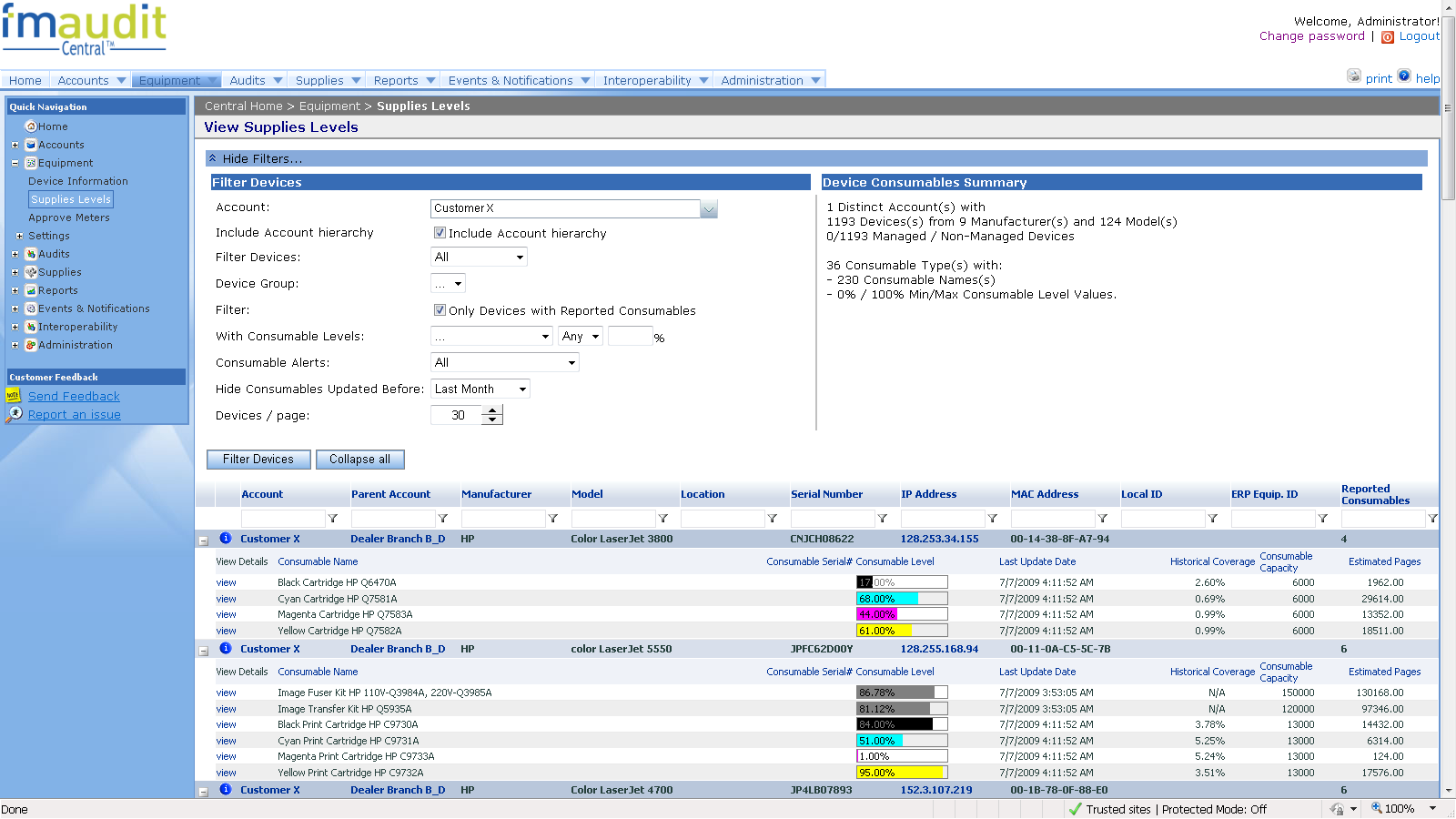Click the Events & Notifications tree icon
1456x819 pixels.
31,308
